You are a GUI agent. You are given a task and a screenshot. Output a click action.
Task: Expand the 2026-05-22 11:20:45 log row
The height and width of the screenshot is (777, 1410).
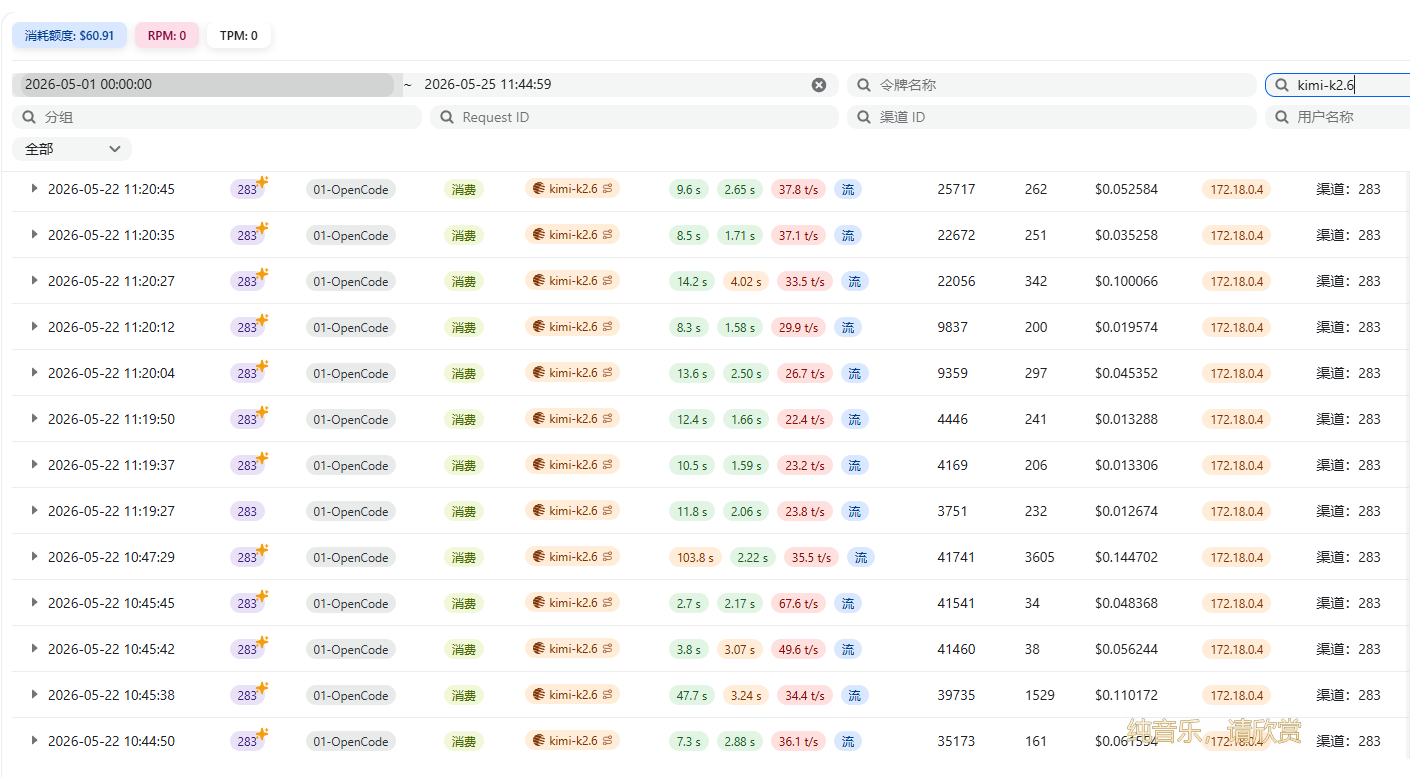[34, 189]
